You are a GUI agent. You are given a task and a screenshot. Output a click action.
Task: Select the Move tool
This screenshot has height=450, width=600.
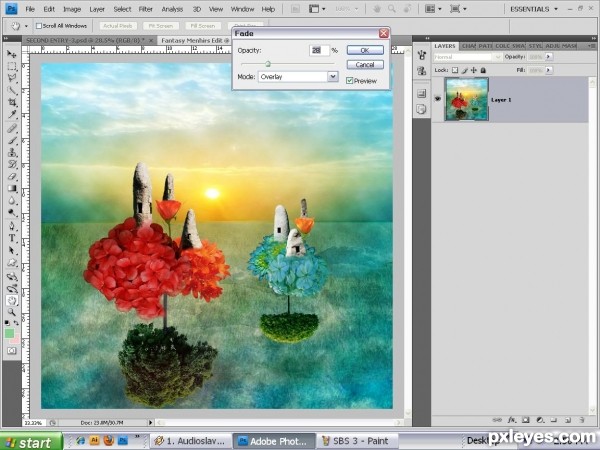click(x=12, y=54)
